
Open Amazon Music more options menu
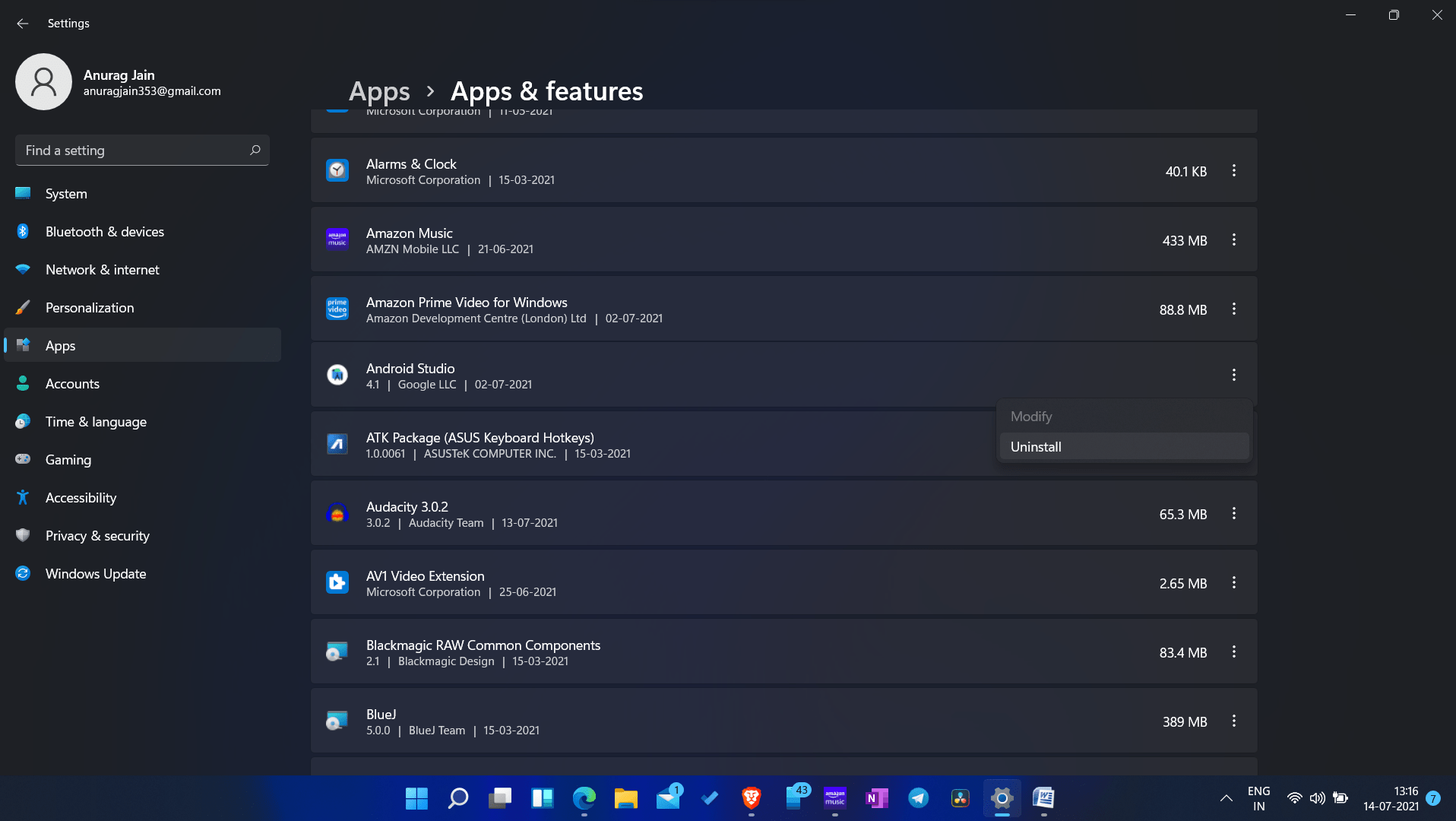pyautogui.click(x=1233, y=240)
